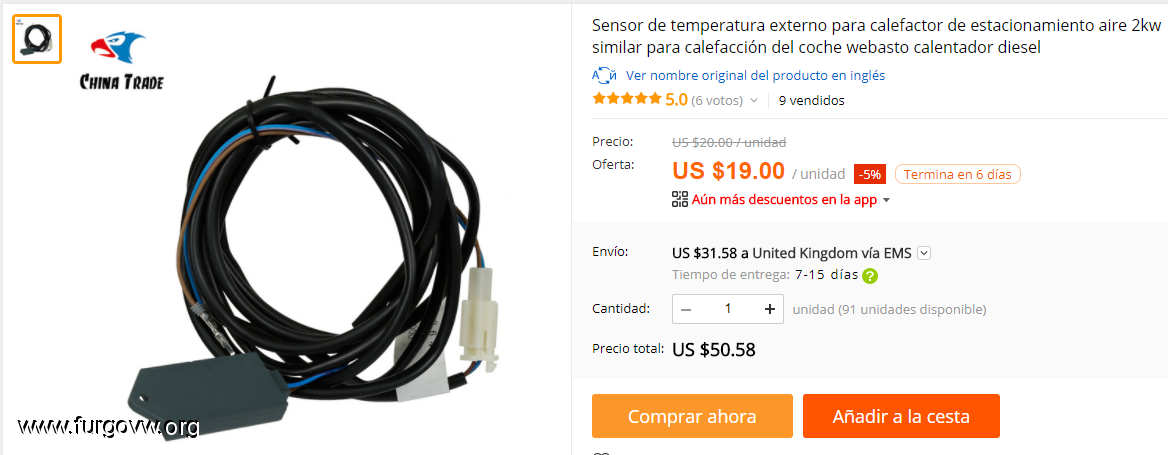Click the 'Comprar ahora' button

point(692,416)
